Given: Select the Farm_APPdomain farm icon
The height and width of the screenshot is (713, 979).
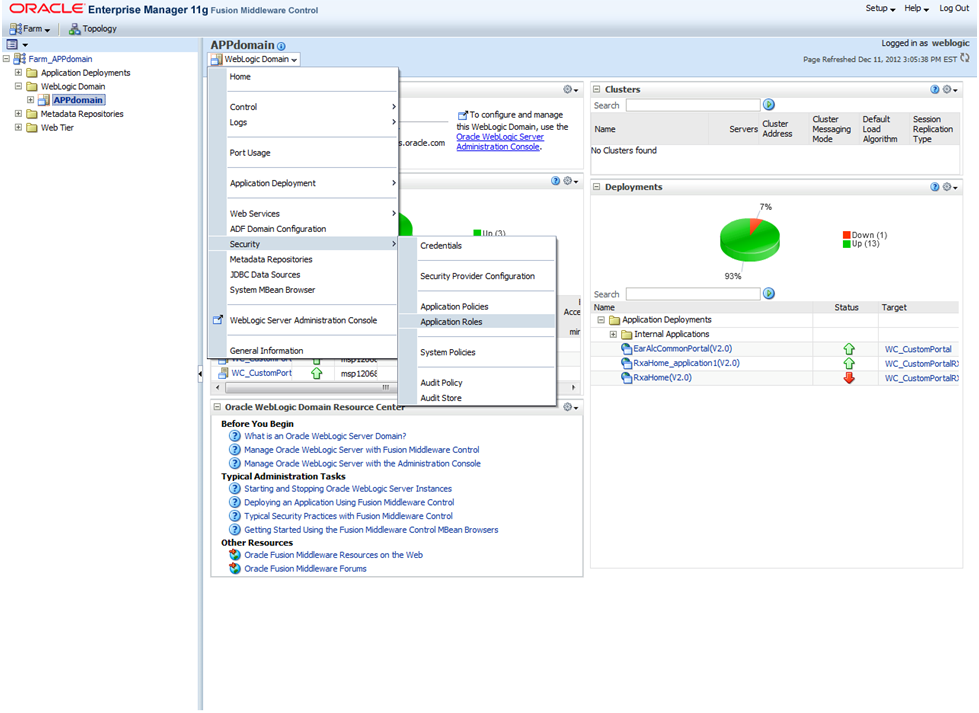Looking at the screenshot, I should 18,58.
